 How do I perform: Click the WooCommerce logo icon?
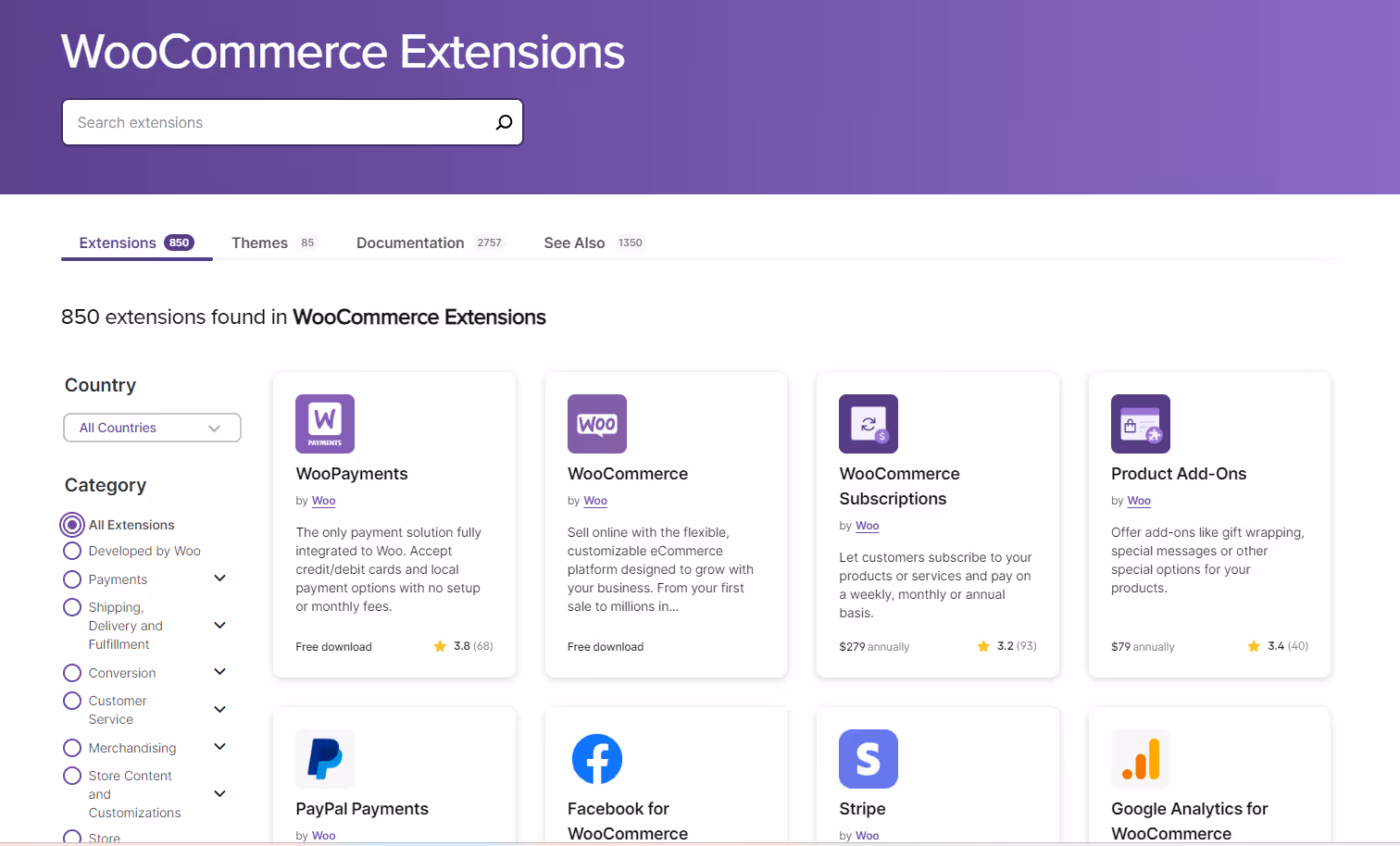click(597, 423)
